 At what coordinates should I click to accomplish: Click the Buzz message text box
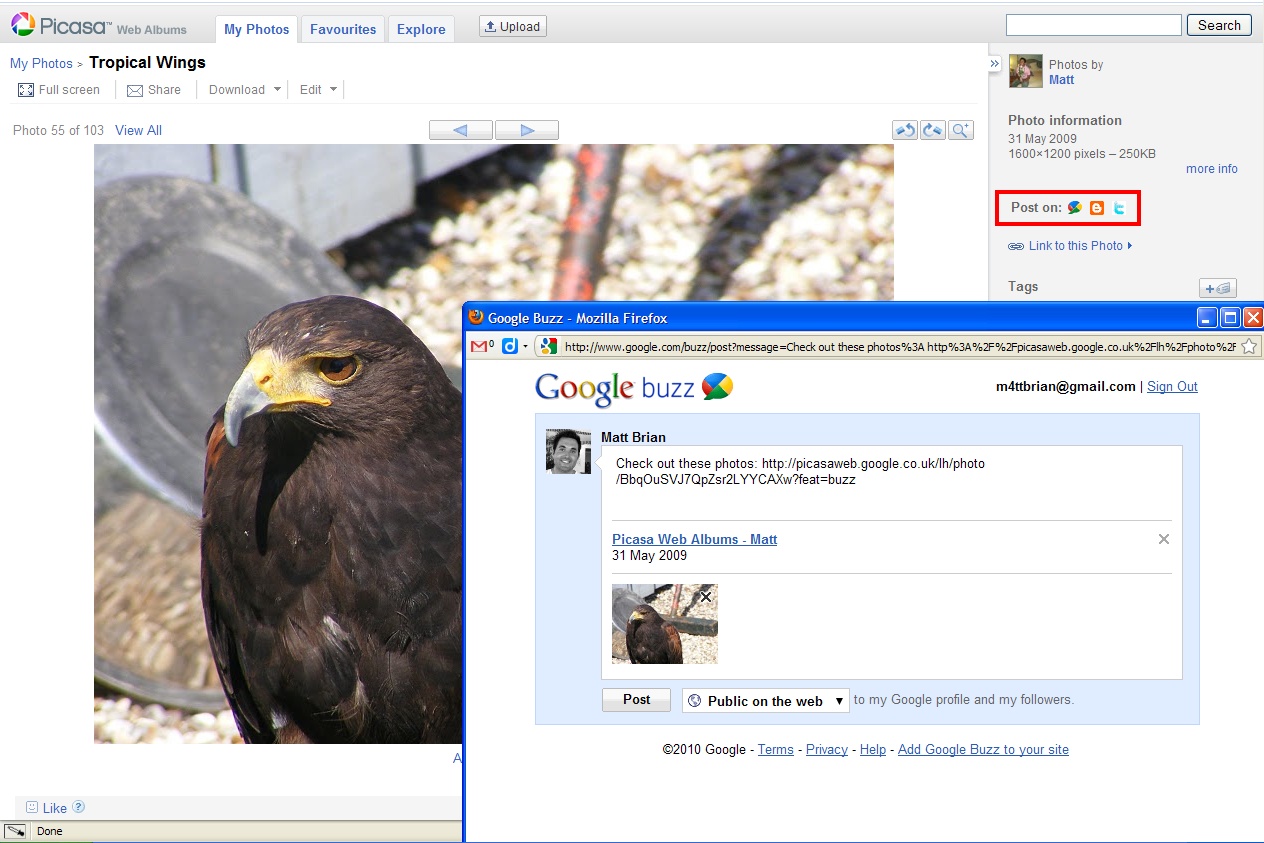click(x=891, y=484)
